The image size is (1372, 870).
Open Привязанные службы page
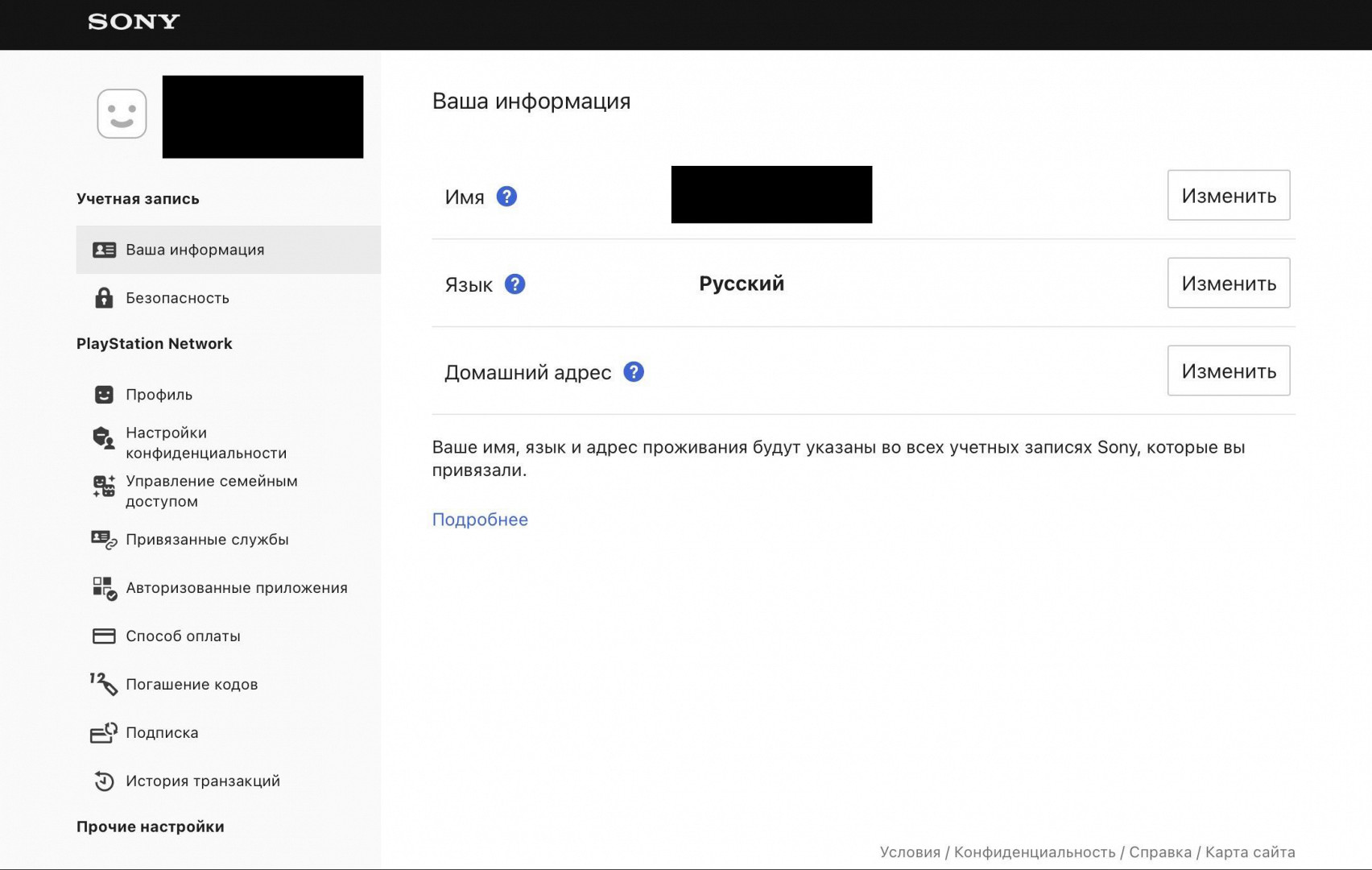point(207,540)
